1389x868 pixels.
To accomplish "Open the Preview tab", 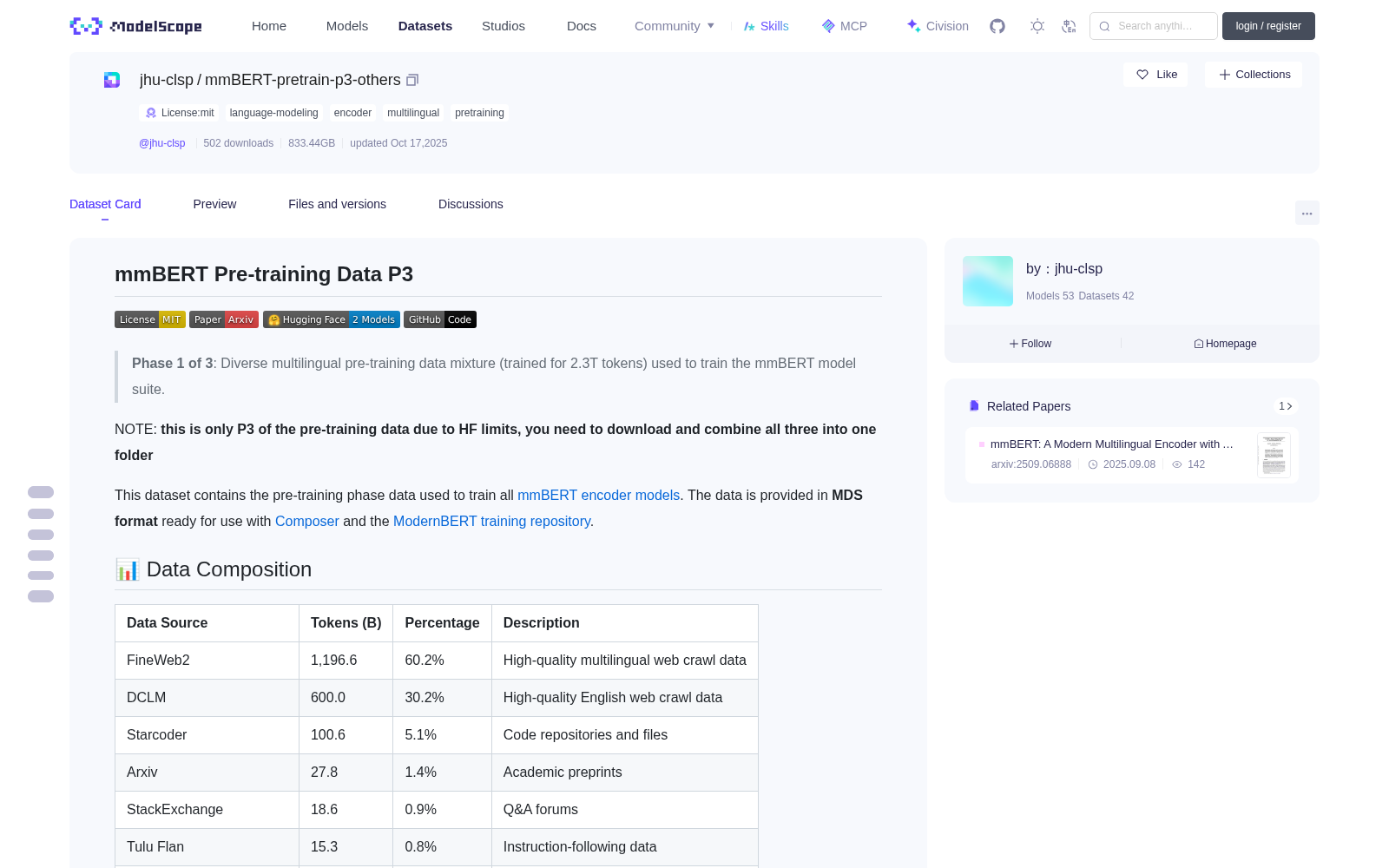I will [x=214, y=204].
